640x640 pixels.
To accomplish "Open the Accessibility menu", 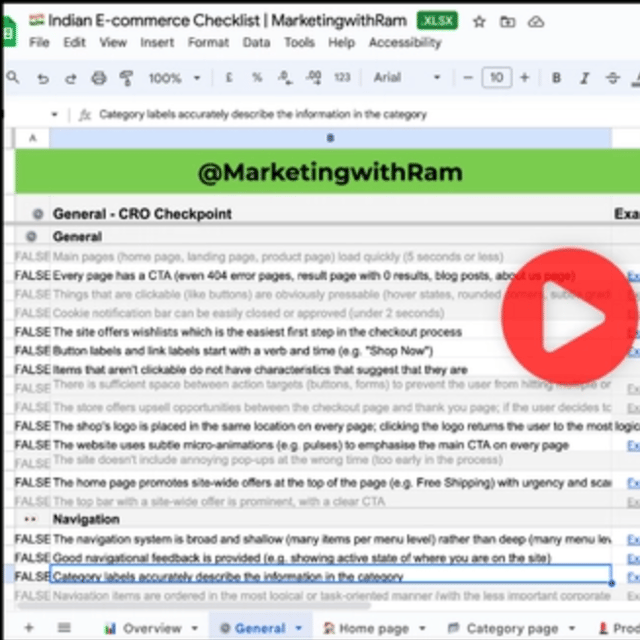I will click(x=405, y=42).
